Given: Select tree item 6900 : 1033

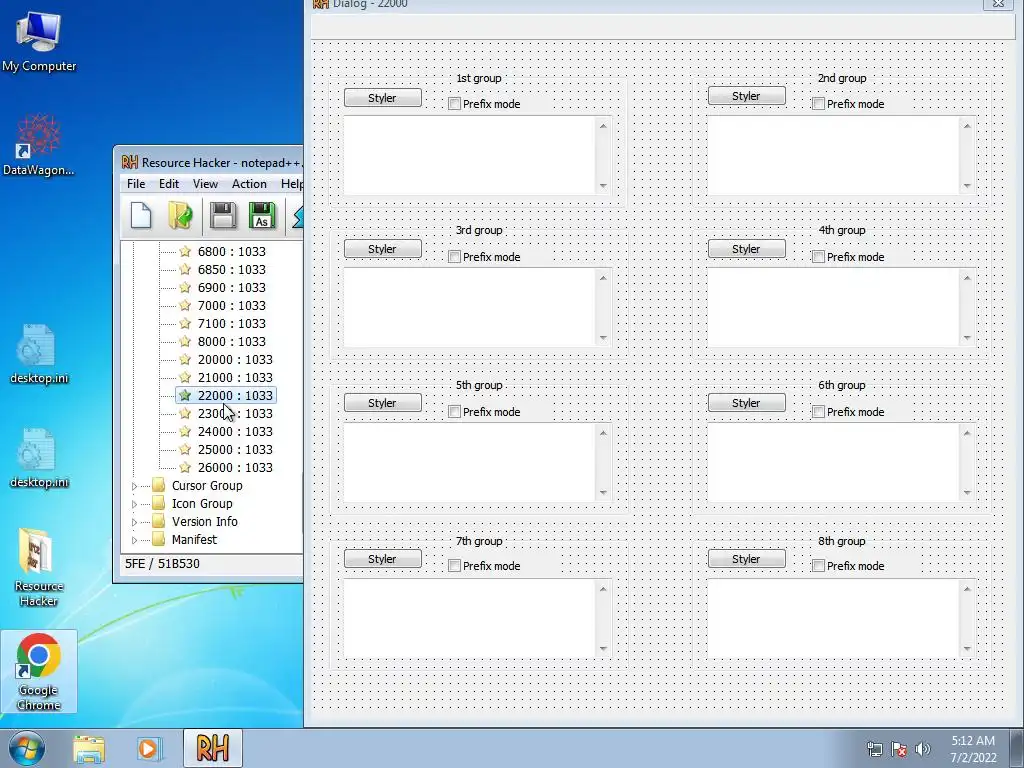Looking at the screenshot, I should coord(232,287).
